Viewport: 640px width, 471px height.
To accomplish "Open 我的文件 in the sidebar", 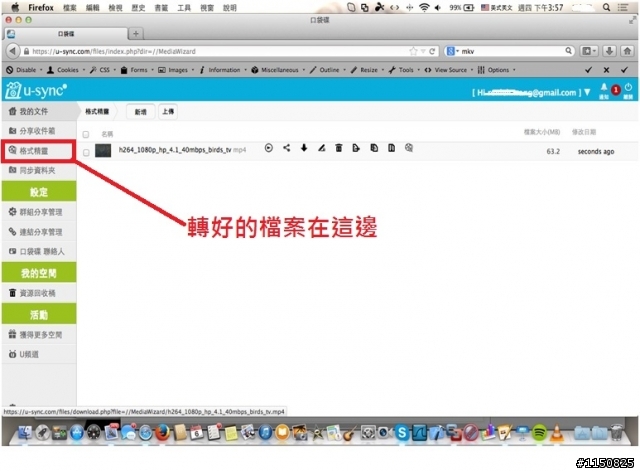I will pyautogui.click(x=39, y=111).
